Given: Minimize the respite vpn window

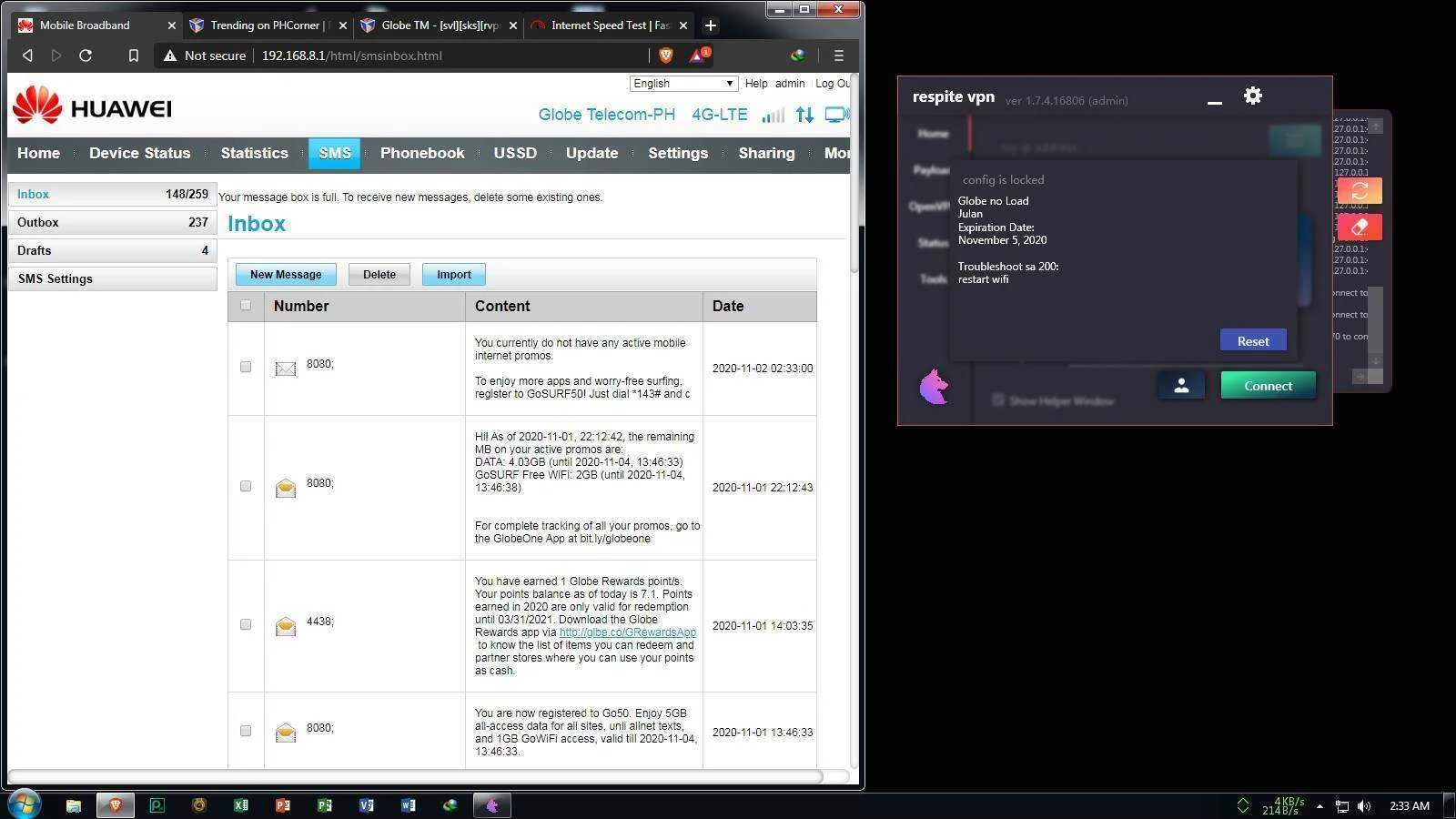Looking at the screenshot, I should (1214, 101).
